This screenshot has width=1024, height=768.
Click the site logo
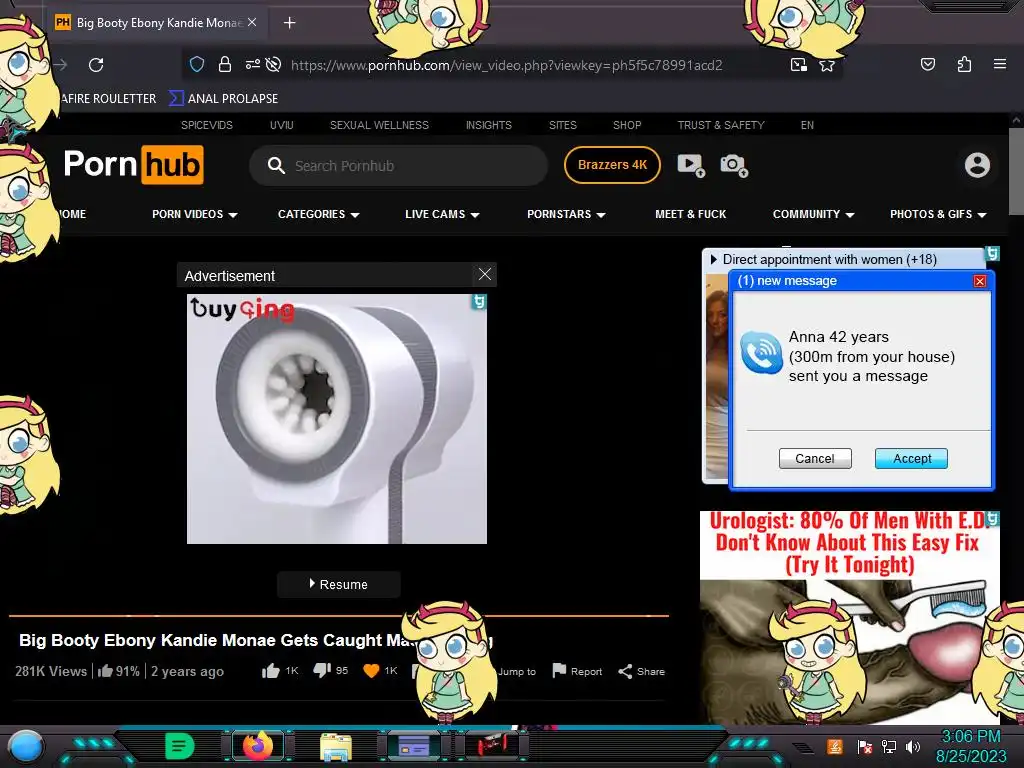pos(134,165)
